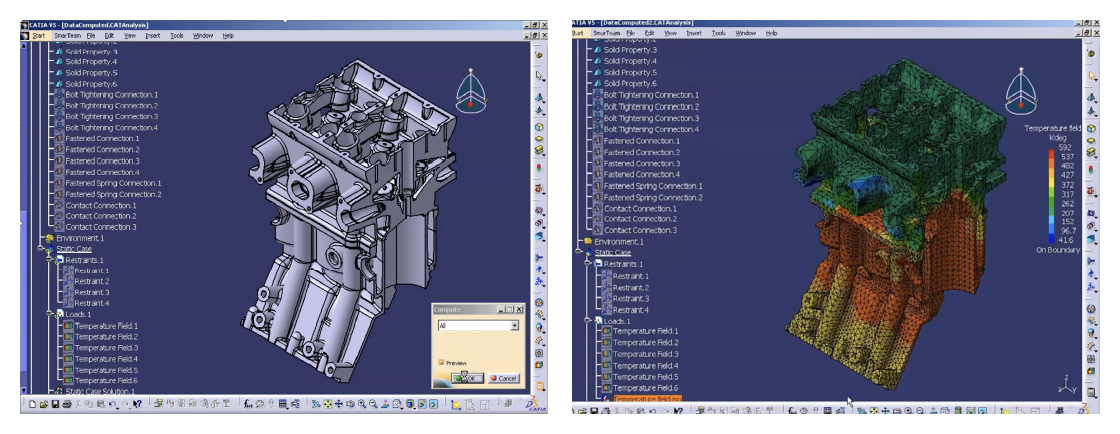Select Temperature Field.6 in left window tree
The image size is (1120, 434).
pyautogui.click(x=106, y=381)
